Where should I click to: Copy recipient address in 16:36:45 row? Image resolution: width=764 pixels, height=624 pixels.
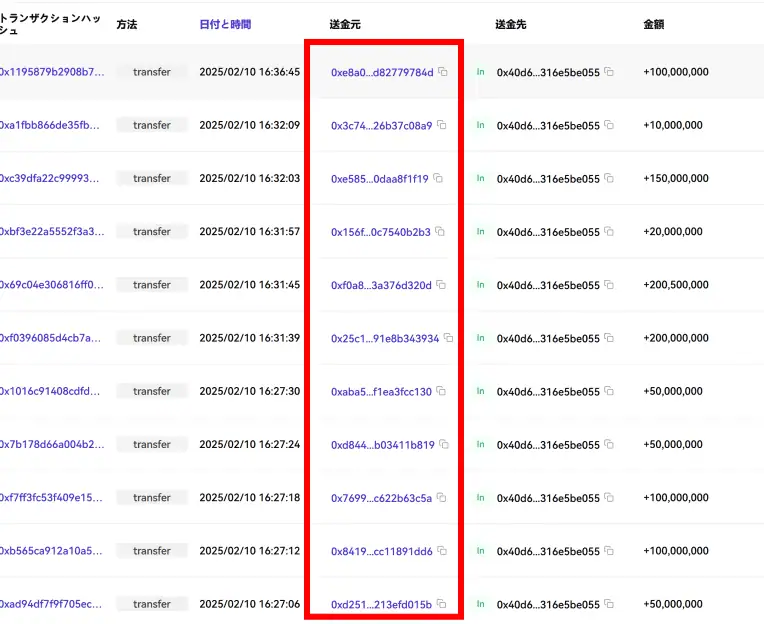[609, 72]
